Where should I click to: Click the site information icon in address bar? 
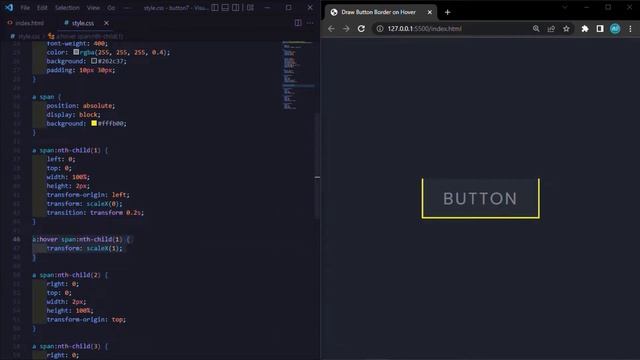(x=380, y=29)
